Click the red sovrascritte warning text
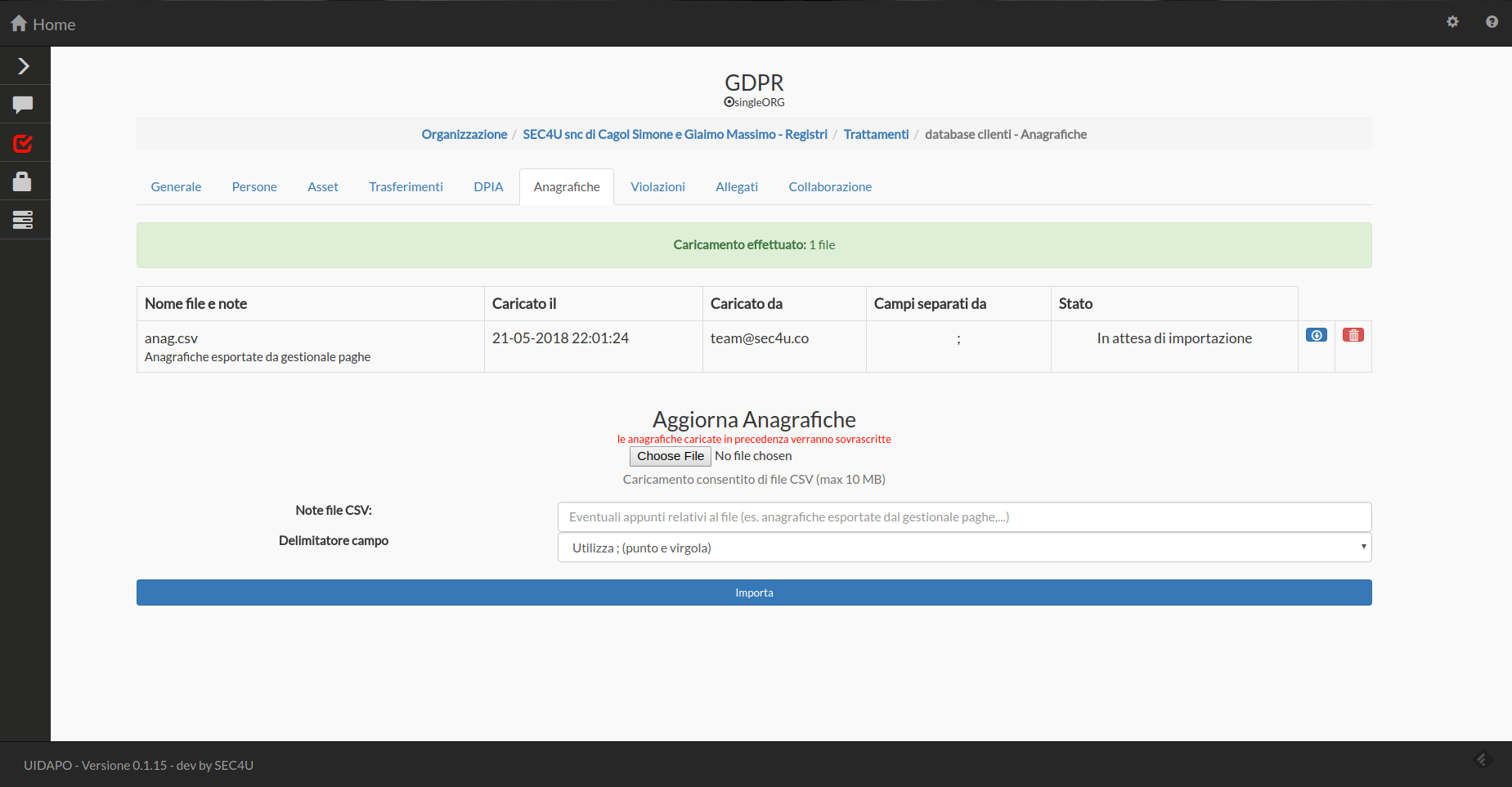This screenshot has width=1512, height=787. [754, 439]
